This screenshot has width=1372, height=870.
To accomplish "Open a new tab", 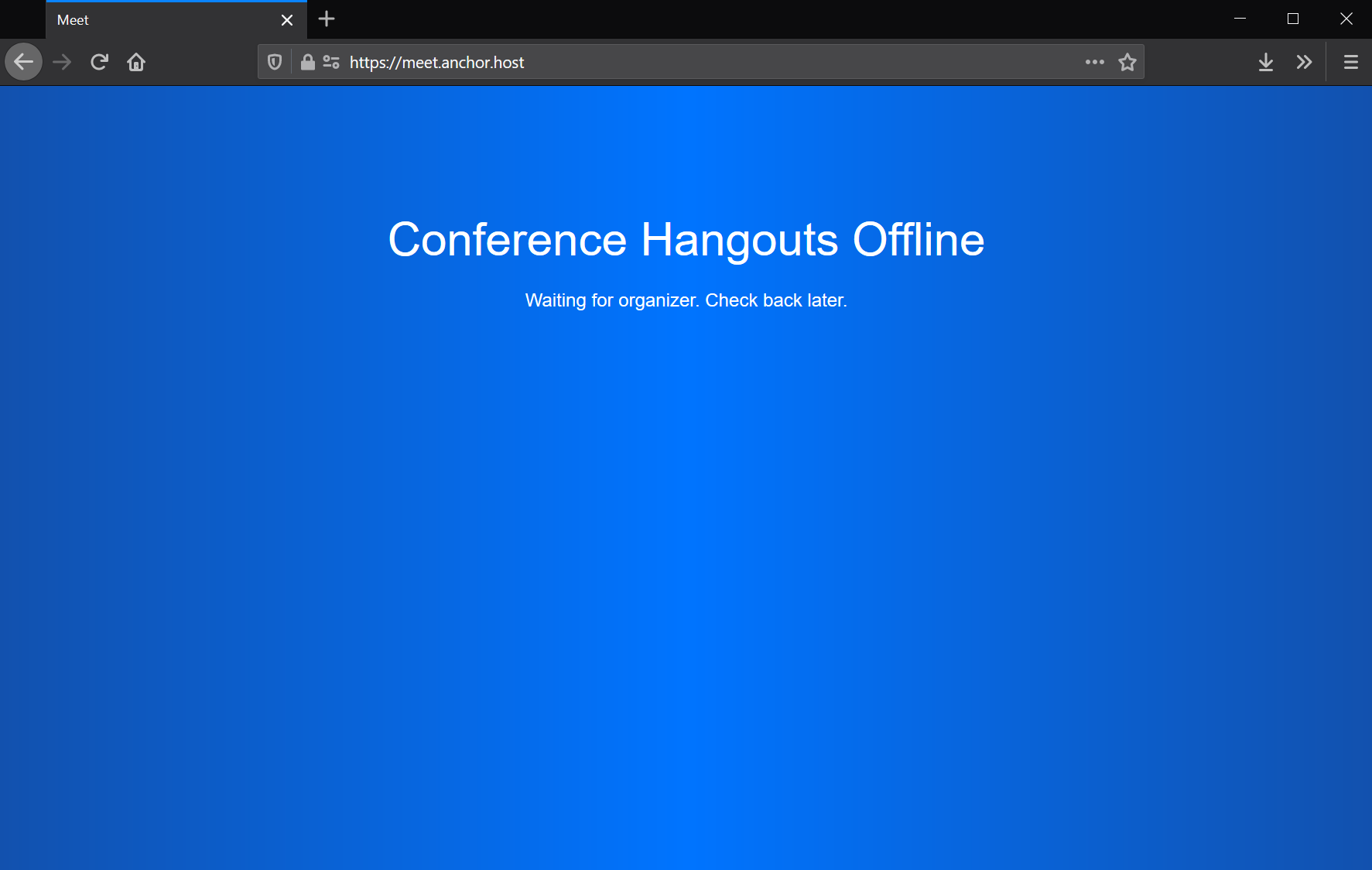I will click(x=327, y=19).
